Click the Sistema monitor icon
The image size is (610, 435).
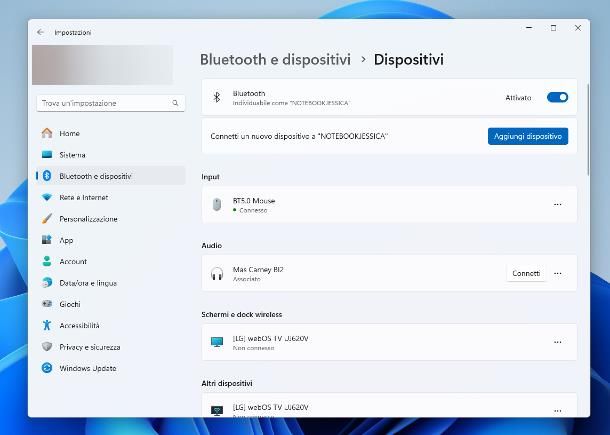click(47, 155)
